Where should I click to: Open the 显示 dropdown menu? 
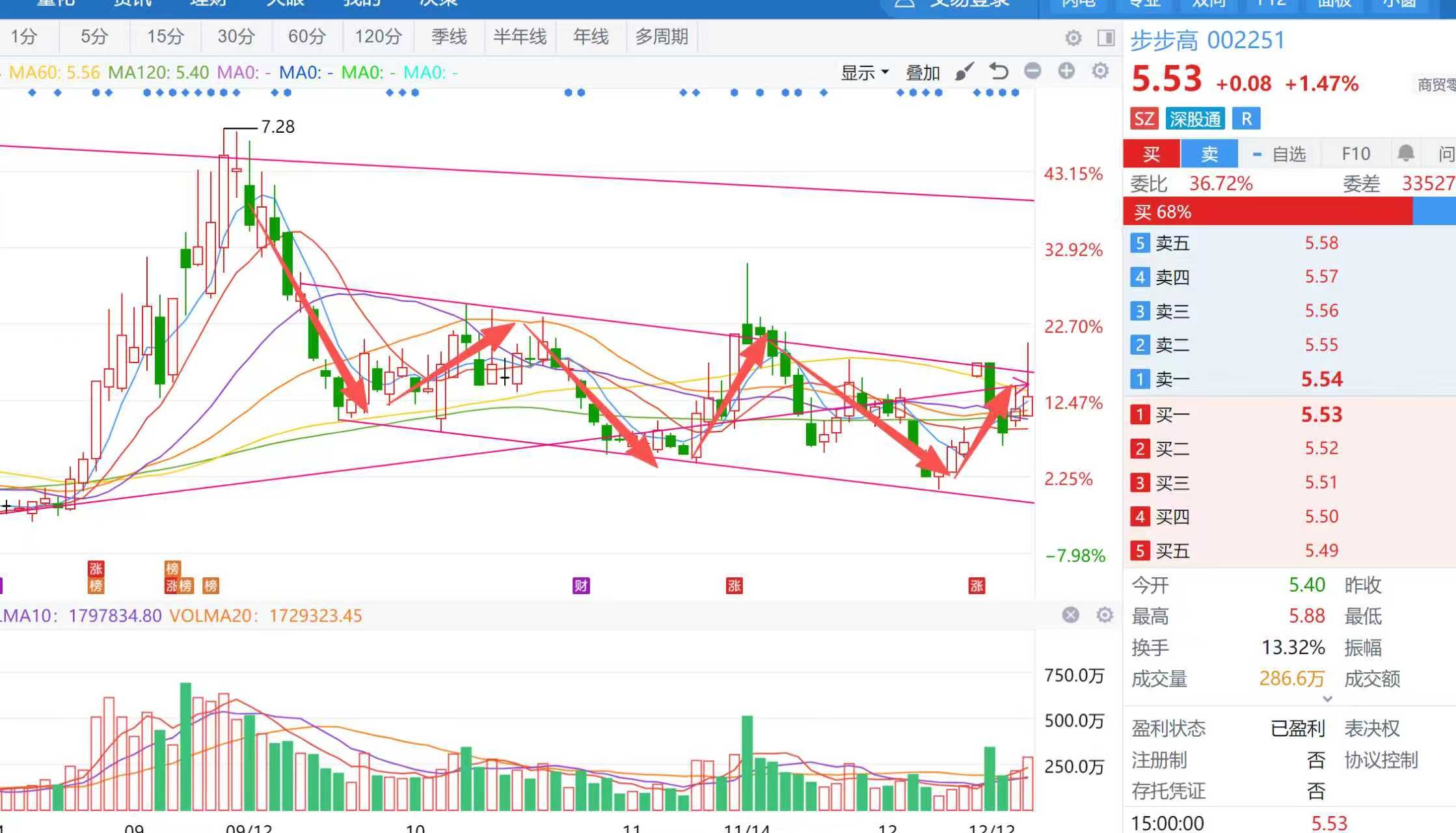tap(865, 72)
